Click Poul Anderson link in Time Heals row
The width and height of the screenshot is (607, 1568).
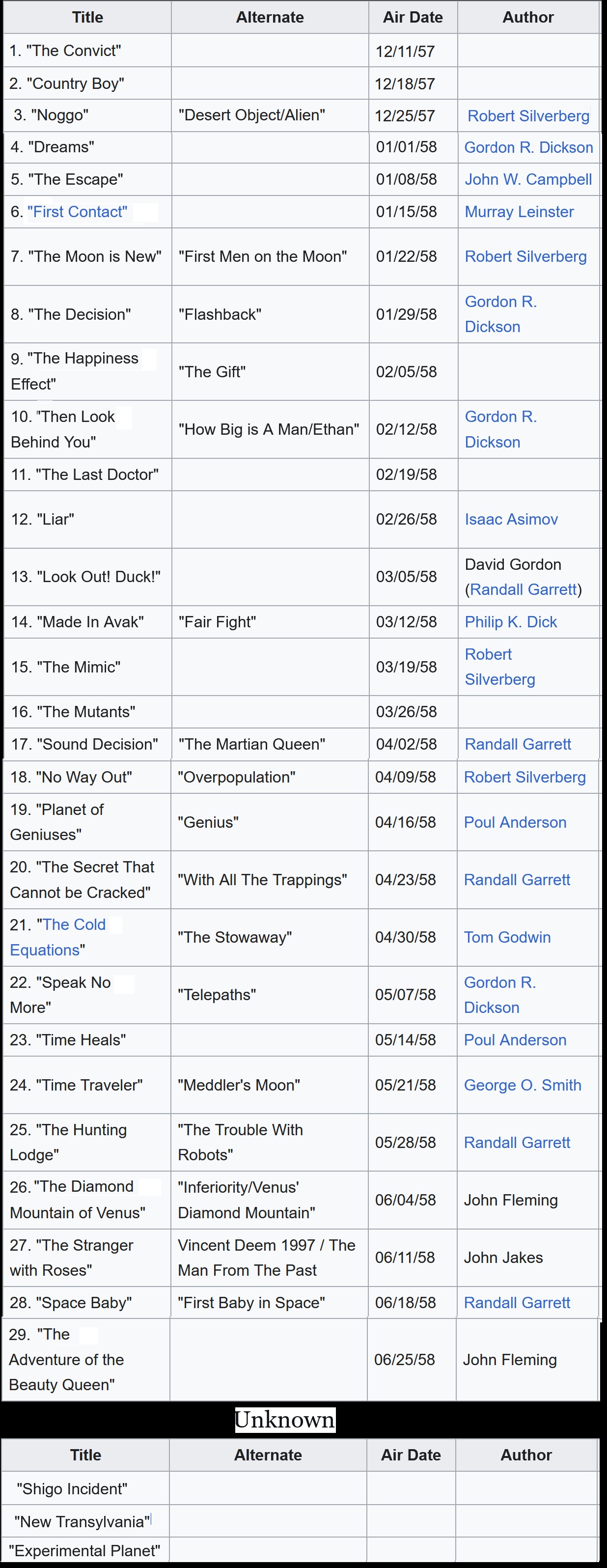[x=515, y=1039]
